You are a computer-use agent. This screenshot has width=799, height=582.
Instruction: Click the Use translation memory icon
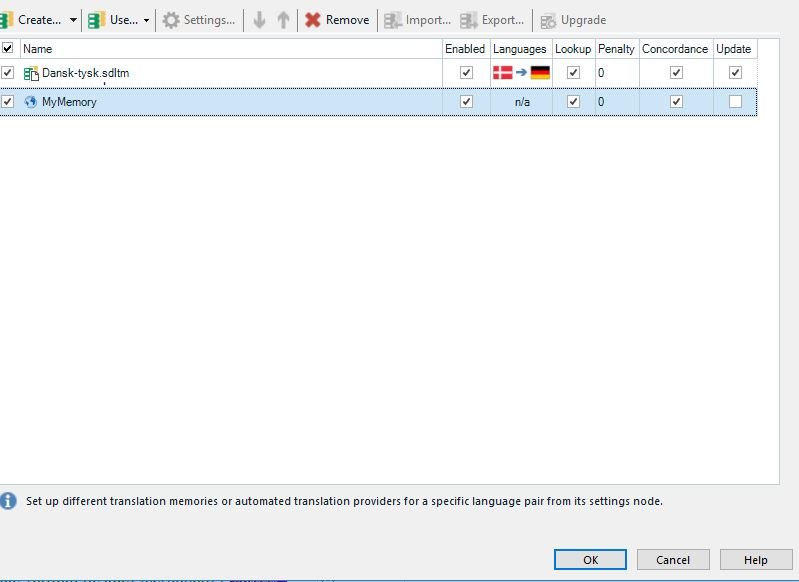[x=96, y=20]
